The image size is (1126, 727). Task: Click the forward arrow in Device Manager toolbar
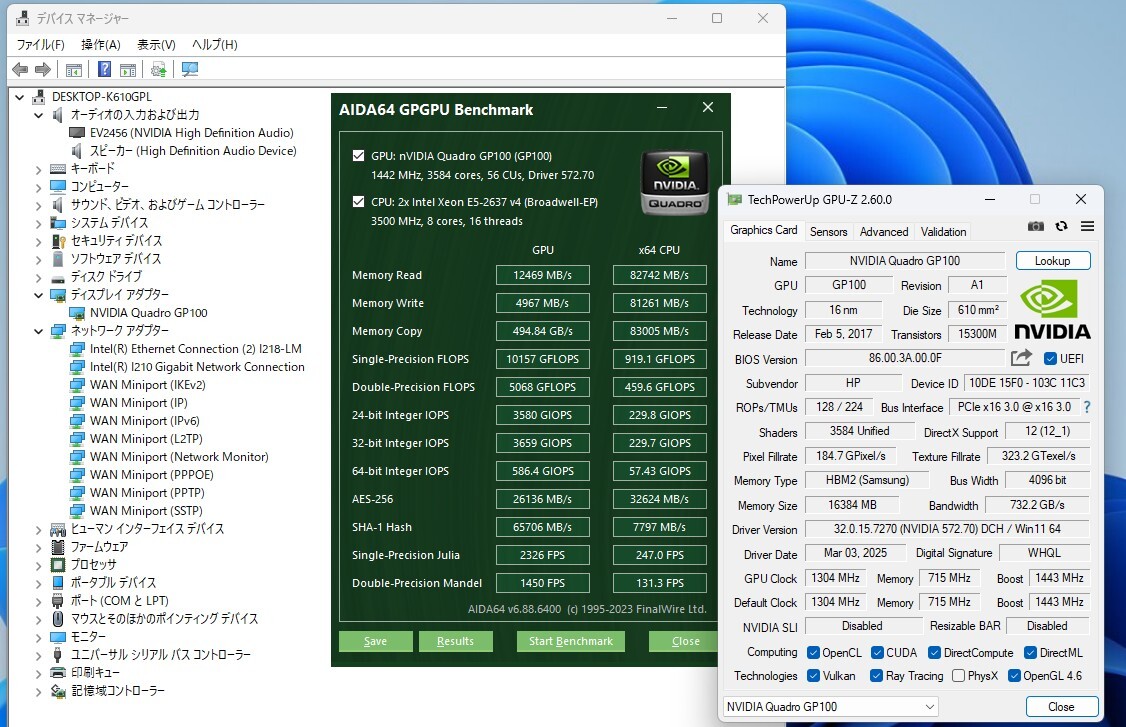pyautogui.click(x=43, y=70)
